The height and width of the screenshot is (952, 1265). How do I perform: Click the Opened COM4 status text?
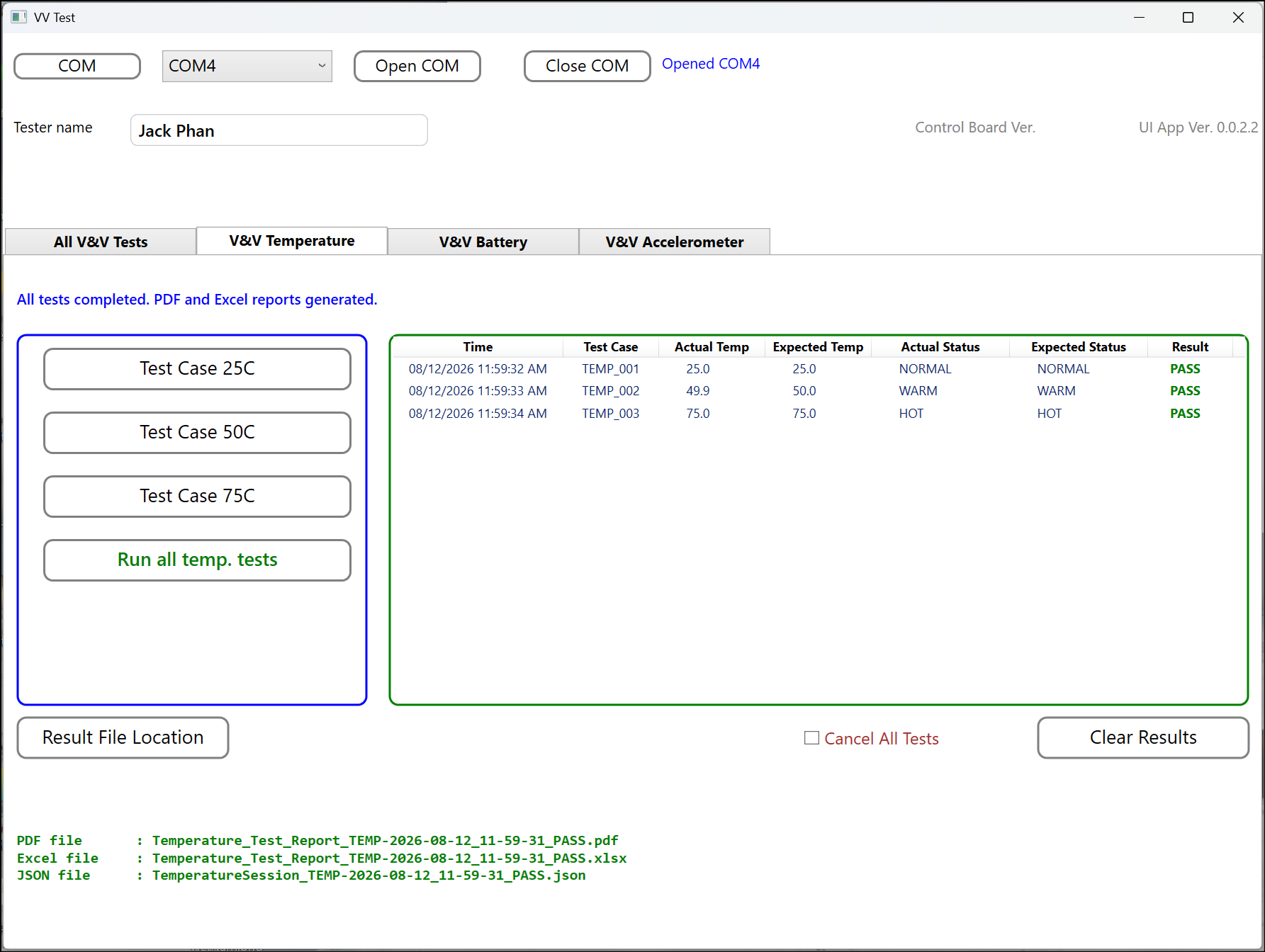tap(711, 64)
